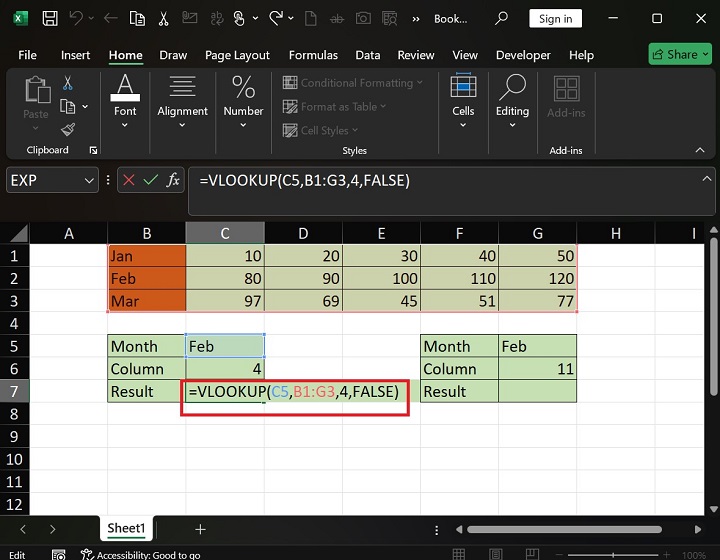Activate Touch/Mouse mode hand icon

[x=239, y=18]
